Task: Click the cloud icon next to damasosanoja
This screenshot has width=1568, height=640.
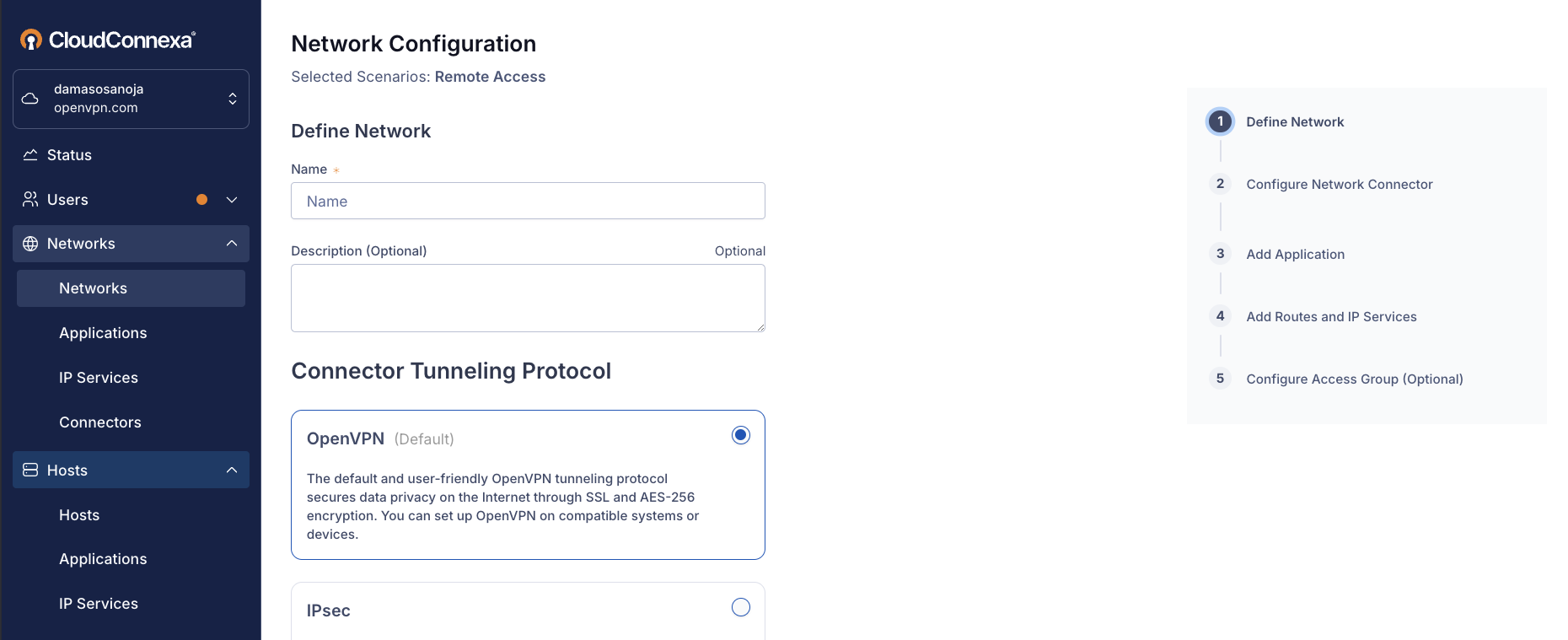Action: pos(30,99)
